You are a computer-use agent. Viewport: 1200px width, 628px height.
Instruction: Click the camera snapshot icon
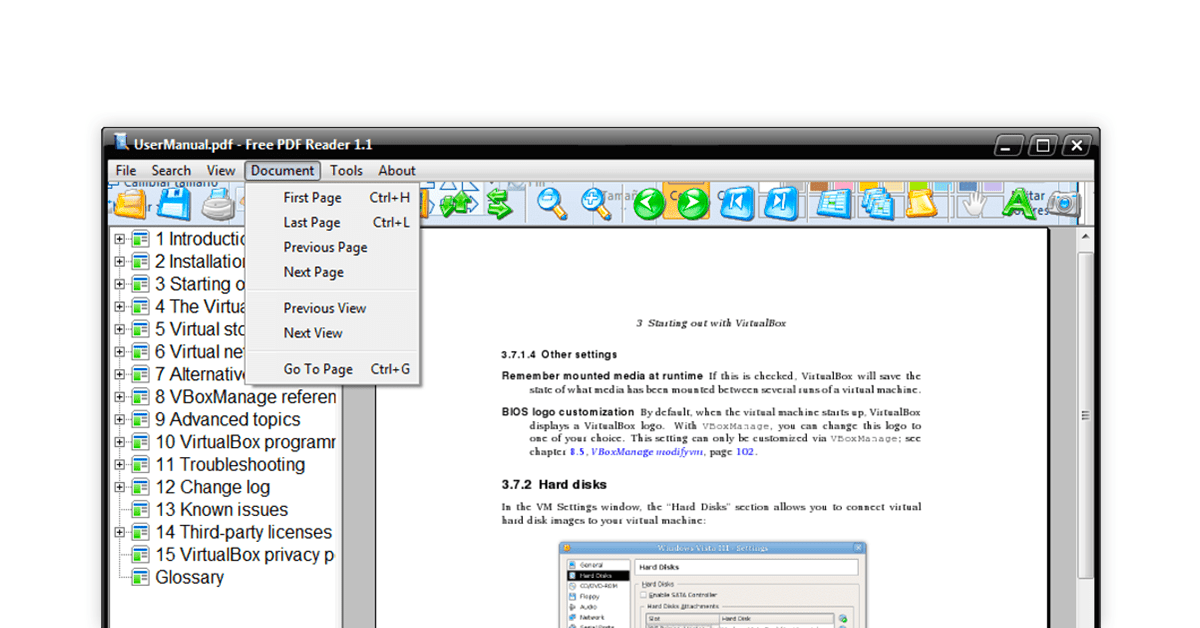point(1063,204)
